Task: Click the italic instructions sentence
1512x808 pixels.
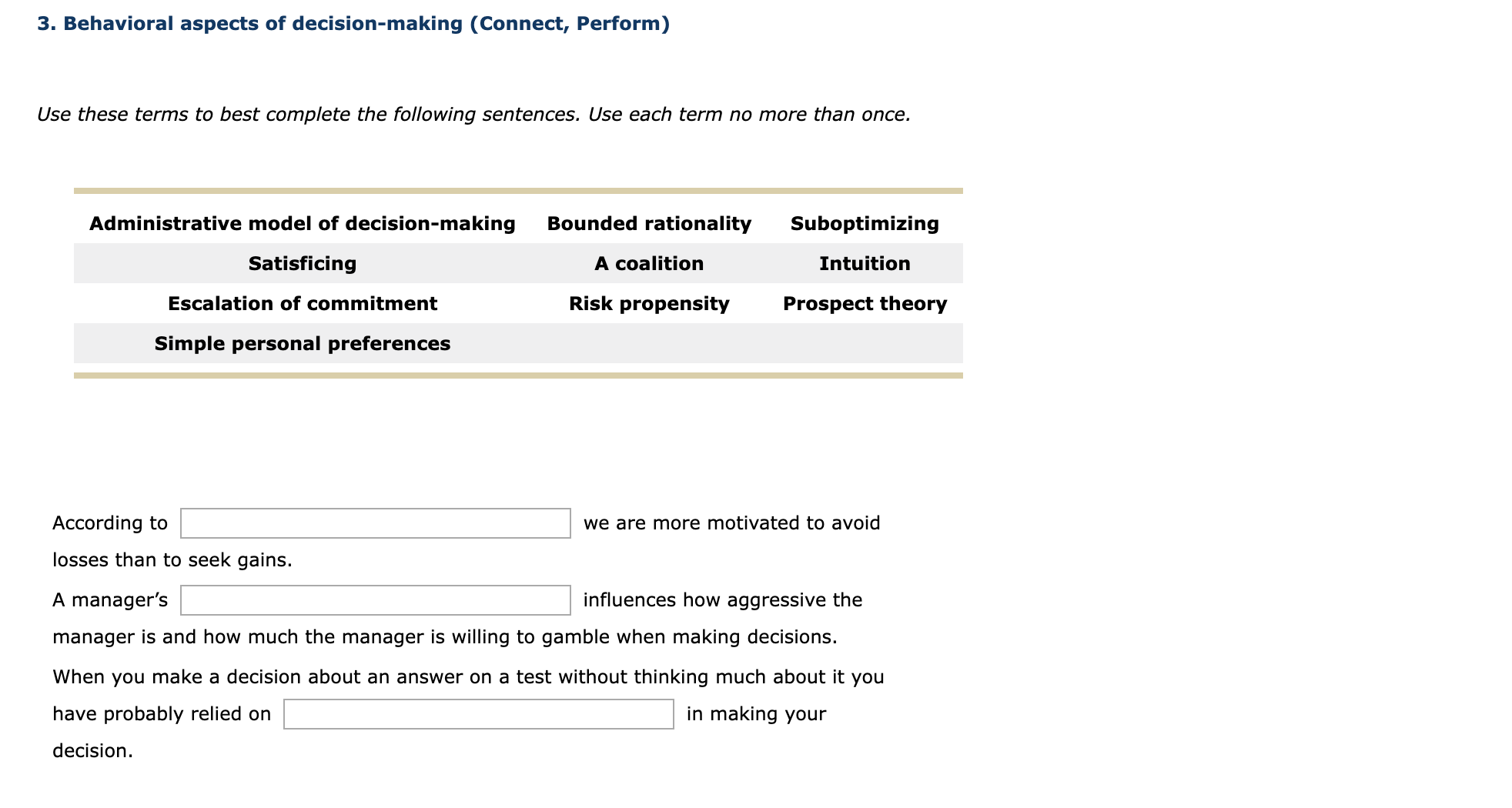Action: click(473, 114)
